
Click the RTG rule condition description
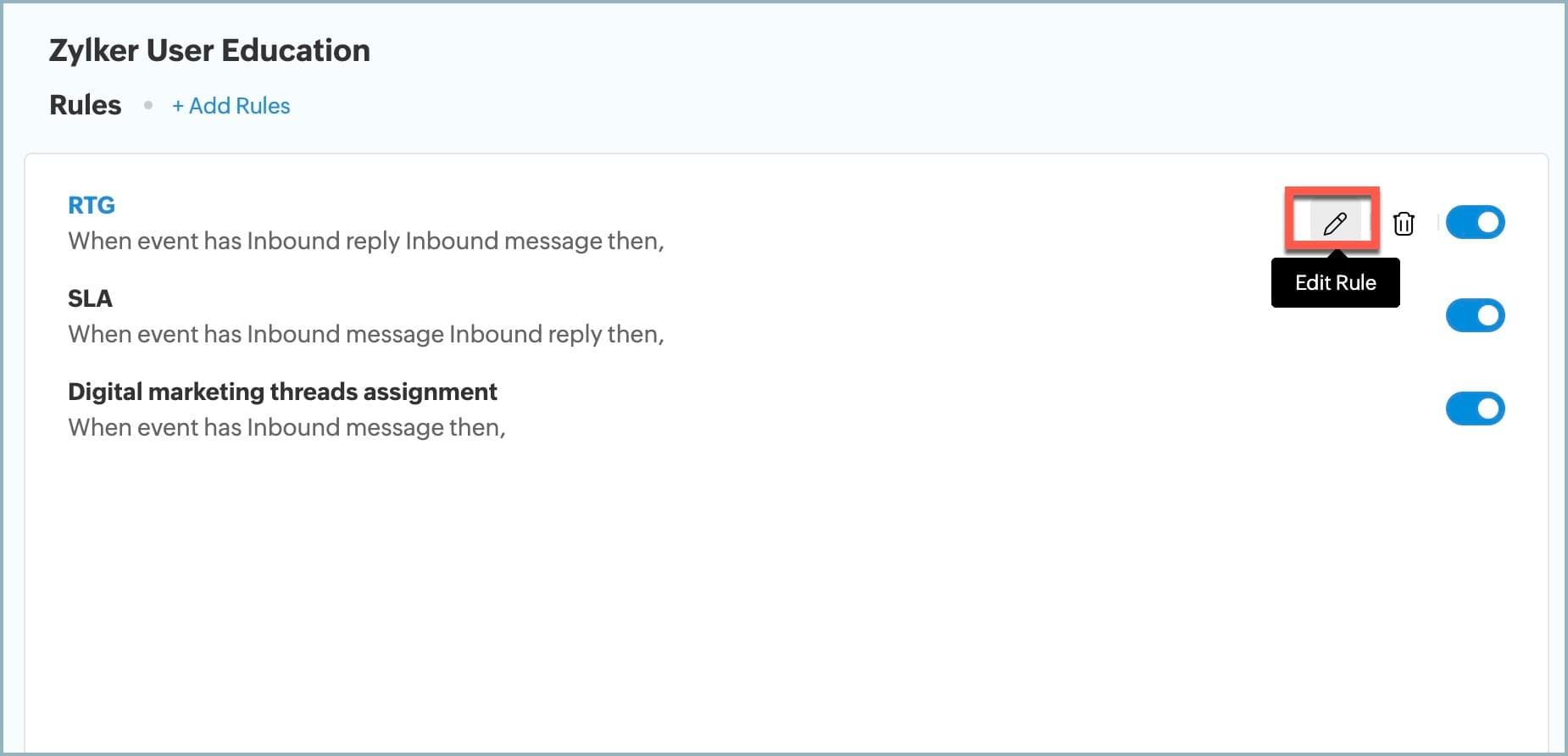pos(365,242)
